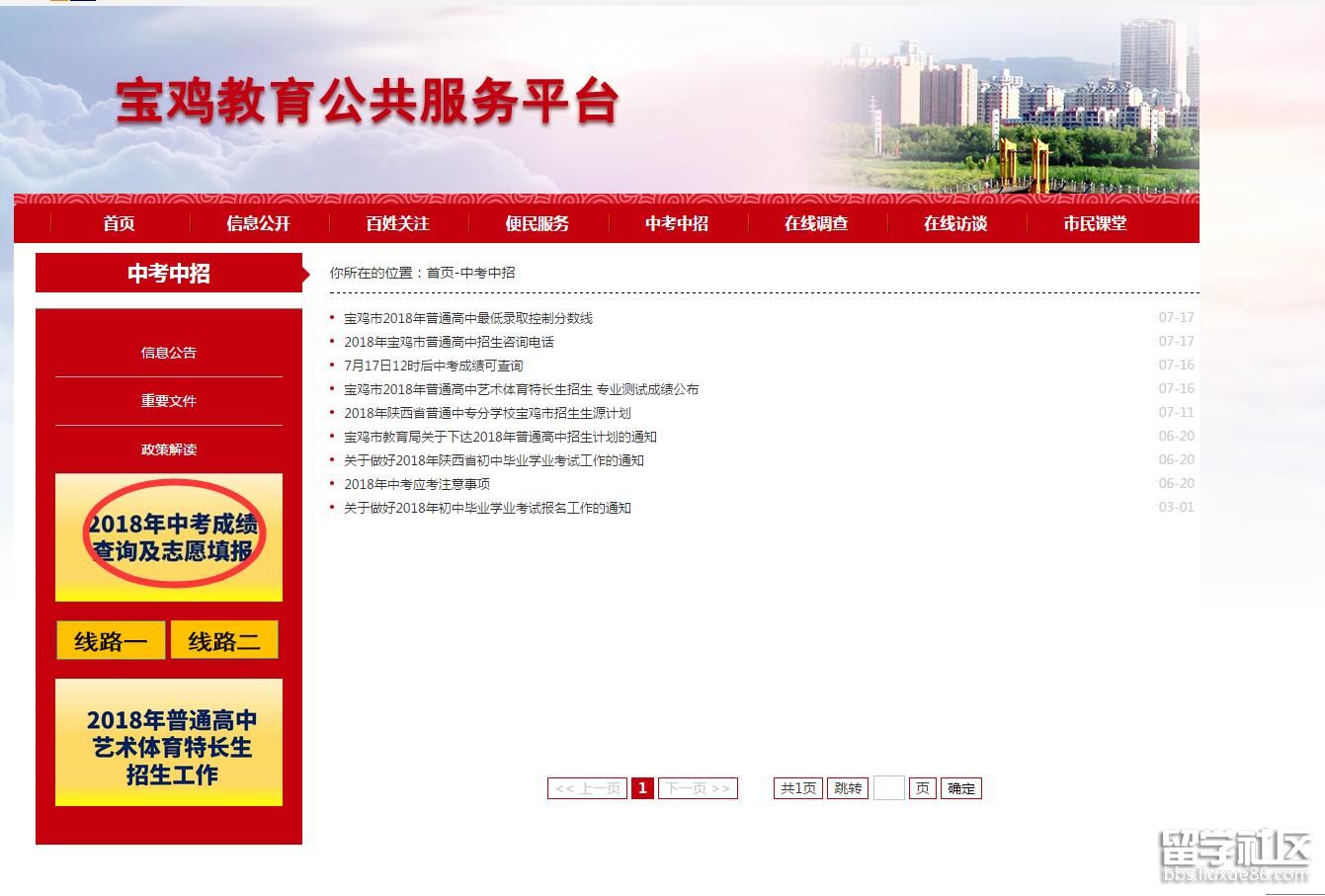
Task: Open the 2018年普通高中艺术体育特长生招生工作 banner
Action: pos(169,743)
